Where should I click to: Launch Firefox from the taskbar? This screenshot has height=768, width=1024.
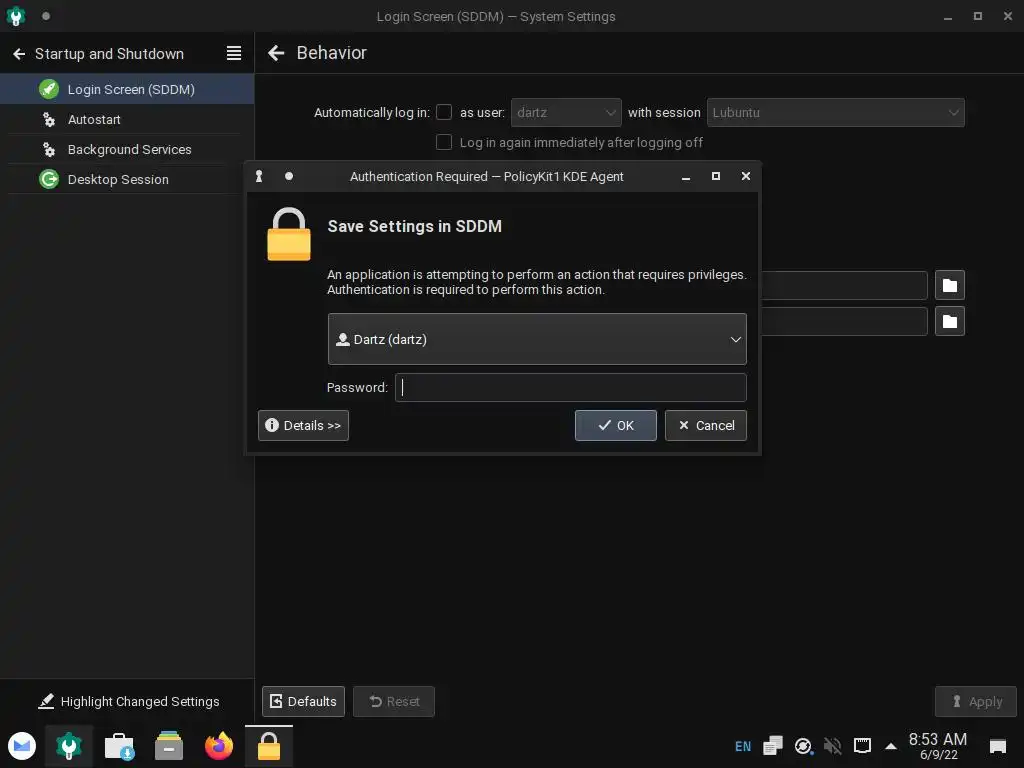(x=219, y=746)
